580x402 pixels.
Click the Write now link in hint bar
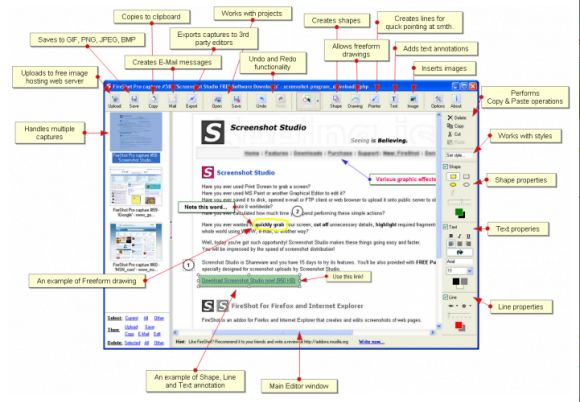click(x=372, y=342)
